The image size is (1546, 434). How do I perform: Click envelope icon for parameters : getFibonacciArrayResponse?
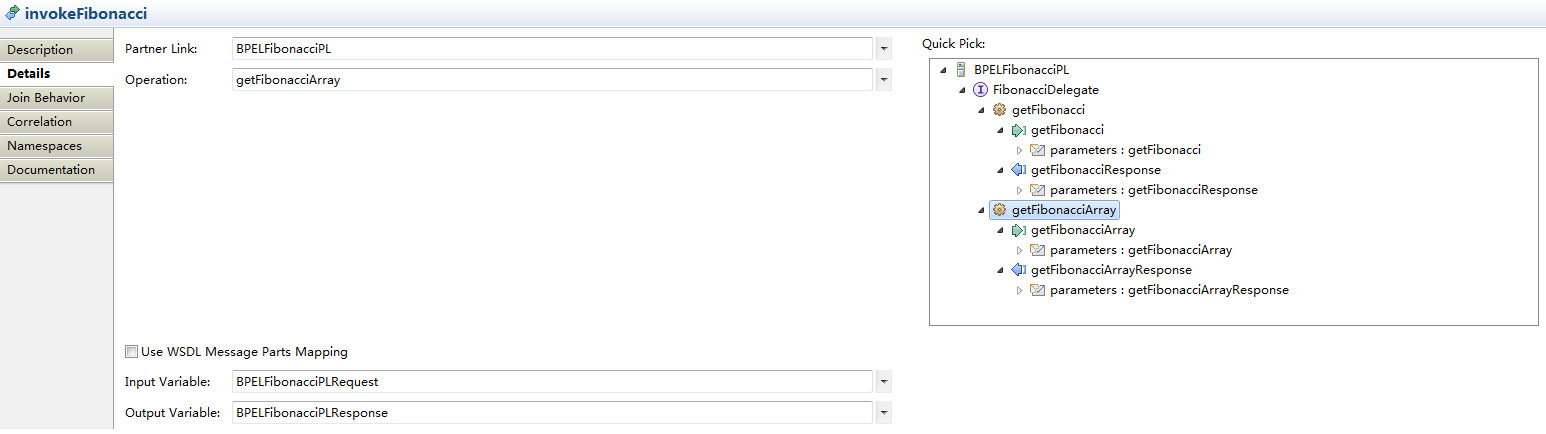point(1037,290)
